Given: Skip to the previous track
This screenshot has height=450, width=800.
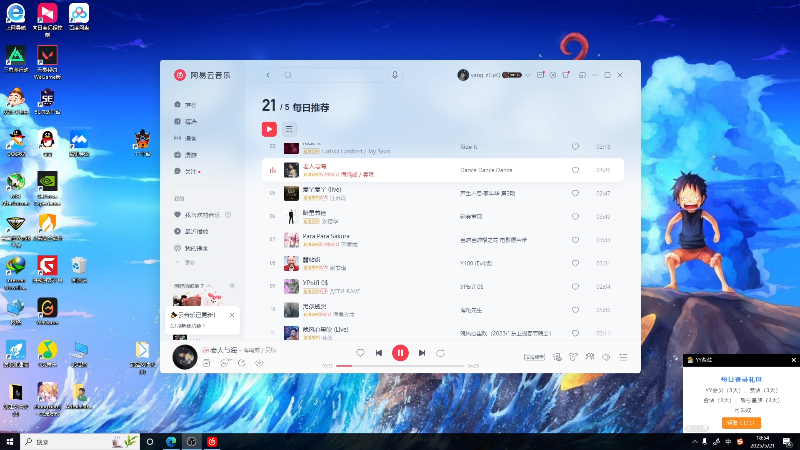Looking at the screenshot, I should click(x=379, y=353).
